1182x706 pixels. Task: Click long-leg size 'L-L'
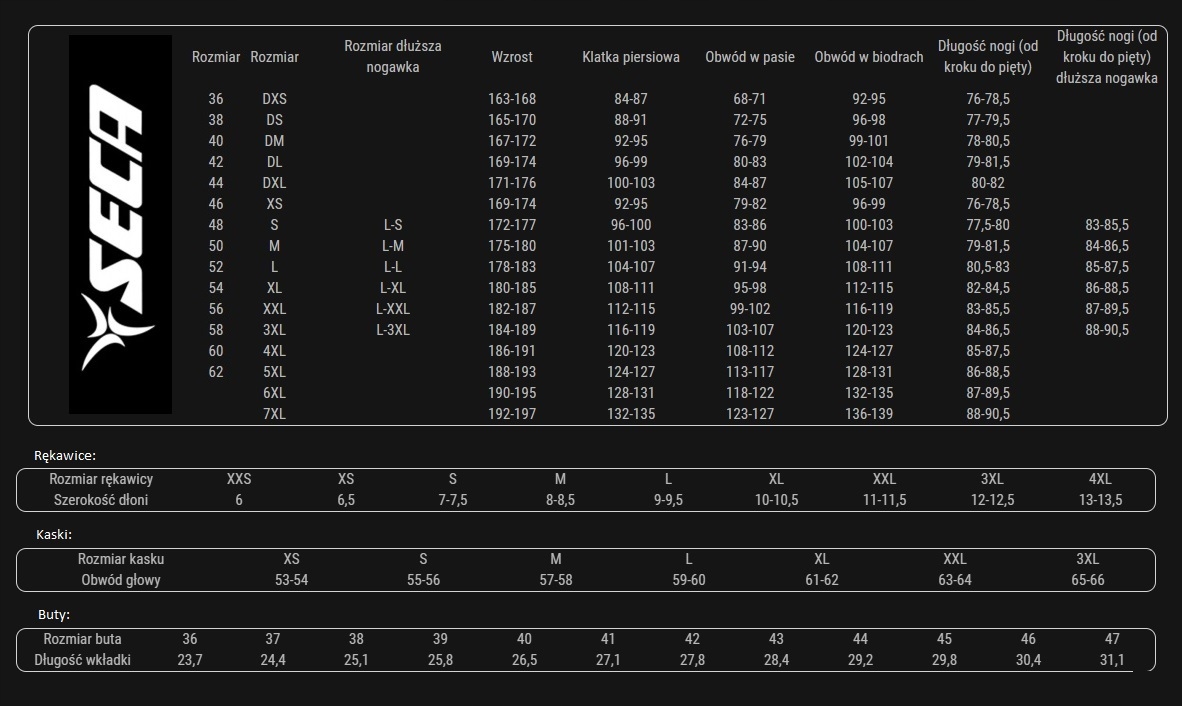[393, 267]
